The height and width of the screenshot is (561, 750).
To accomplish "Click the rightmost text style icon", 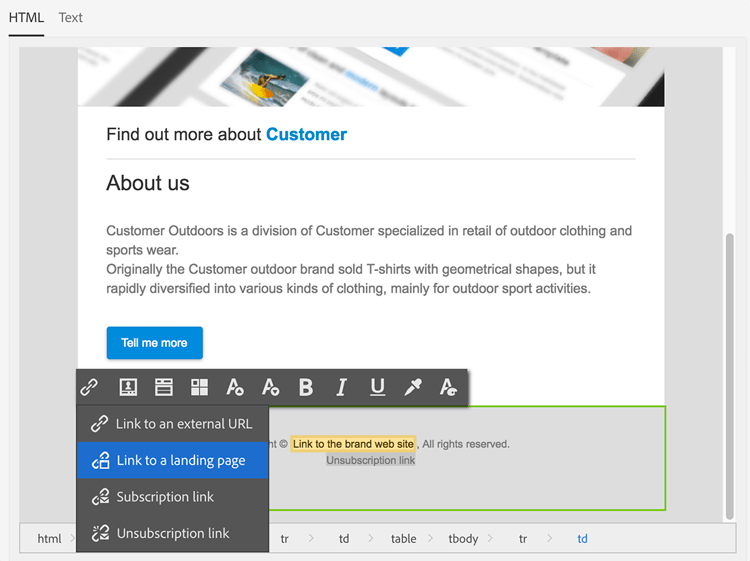I will pos(448,387).
